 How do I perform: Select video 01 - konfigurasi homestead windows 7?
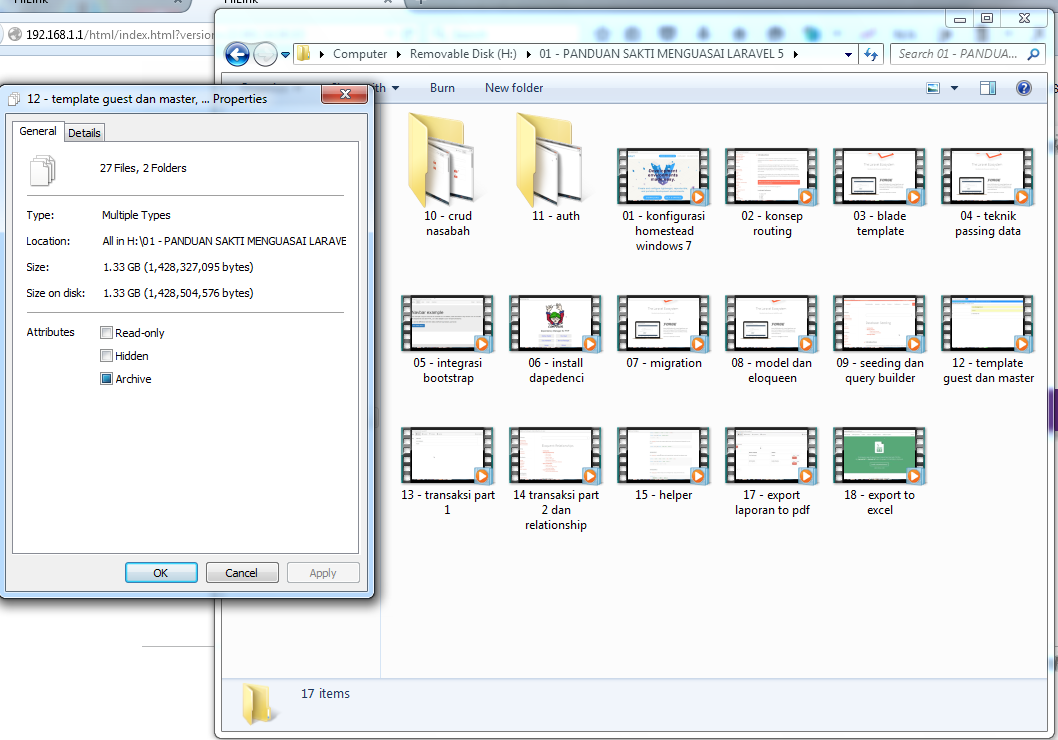pyautogui.click(x=663, y=200)
